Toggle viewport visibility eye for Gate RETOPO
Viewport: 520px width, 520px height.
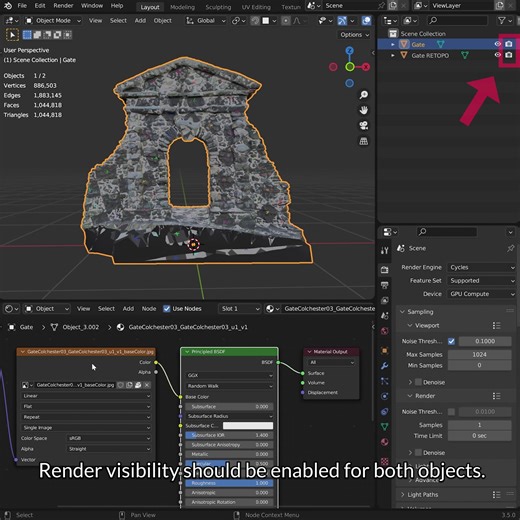pyautogui.click(x=497, y=55)
